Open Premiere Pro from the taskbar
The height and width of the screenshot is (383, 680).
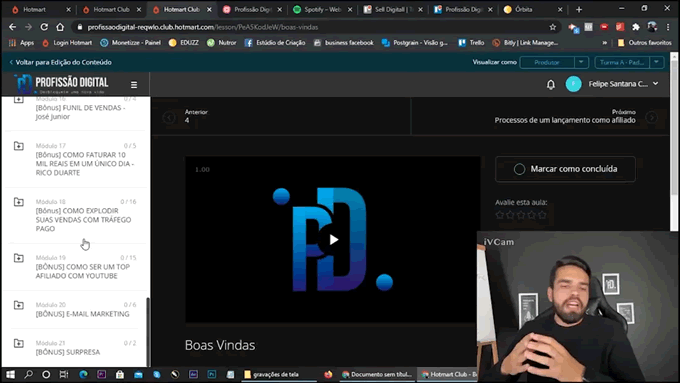click(x=101, y=374)
